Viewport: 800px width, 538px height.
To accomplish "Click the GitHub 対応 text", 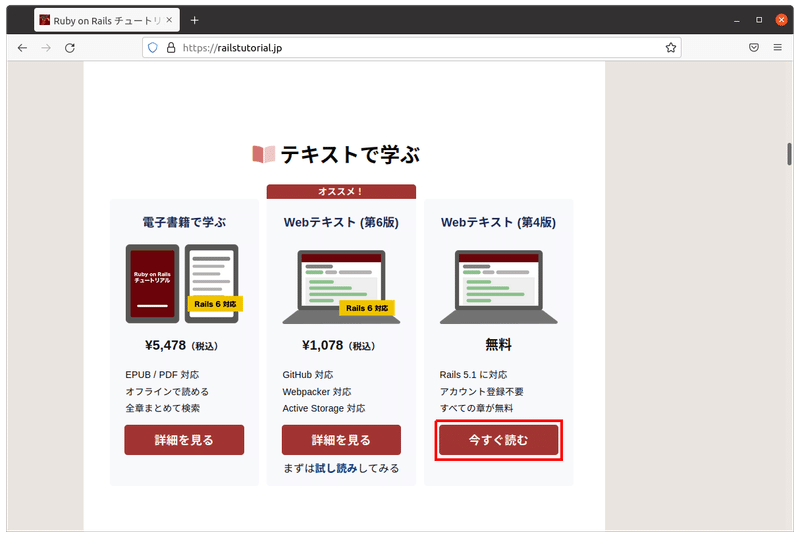I will pos(308,375).
